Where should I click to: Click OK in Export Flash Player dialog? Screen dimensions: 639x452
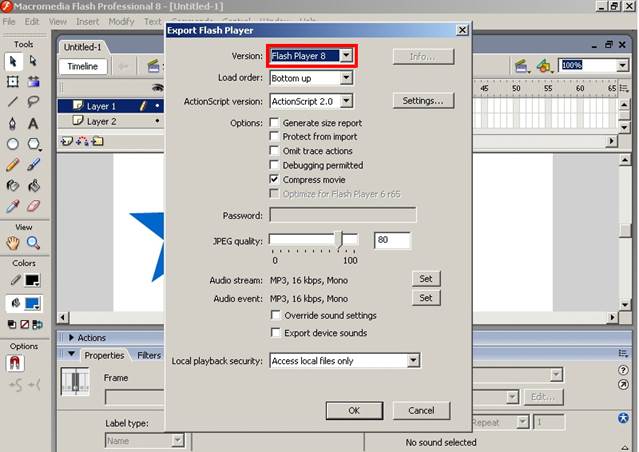[x=354, y=410]
